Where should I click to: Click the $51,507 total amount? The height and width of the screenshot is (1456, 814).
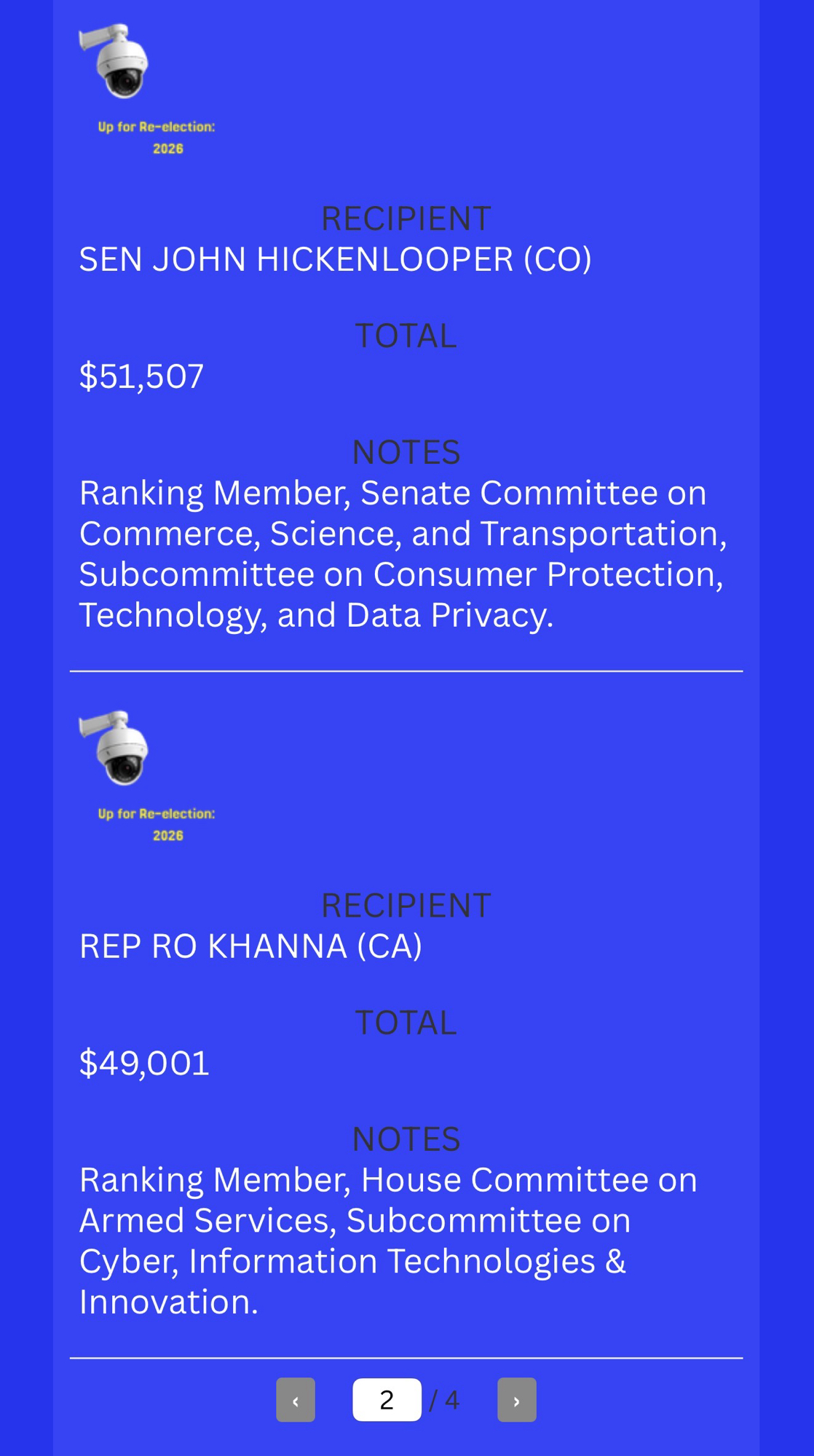click(141, 376)
